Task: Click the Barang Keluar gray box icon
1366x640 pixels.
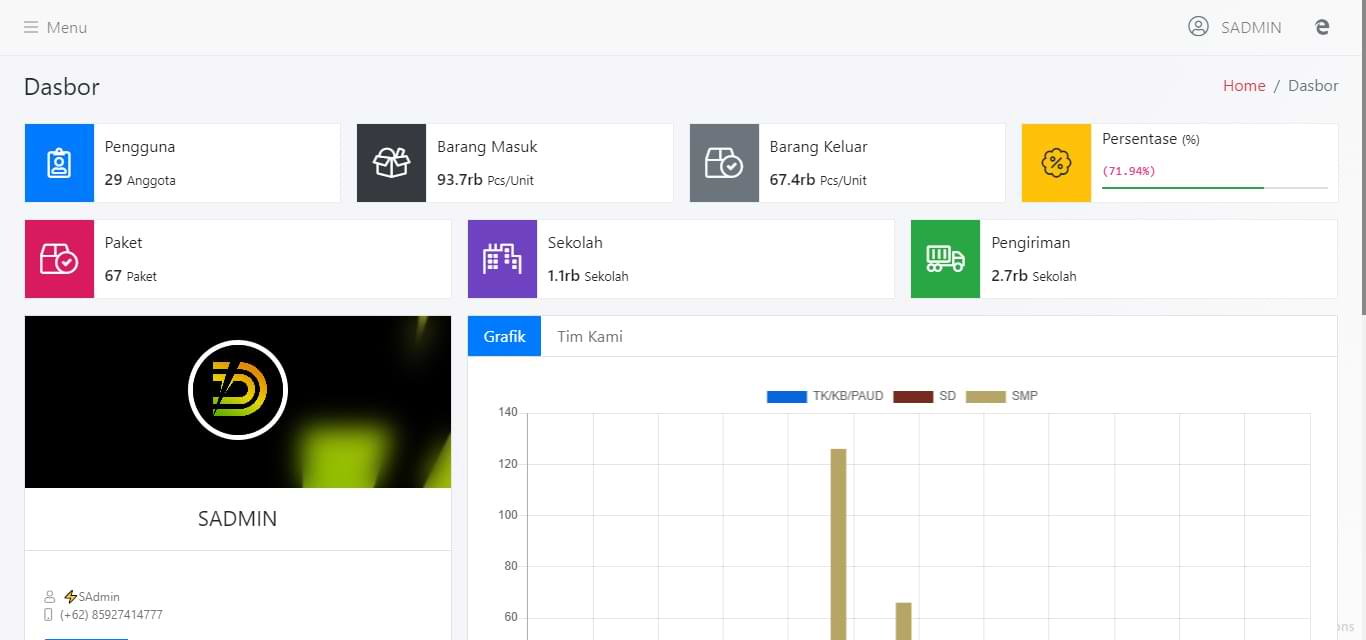Action: [724, 163]
